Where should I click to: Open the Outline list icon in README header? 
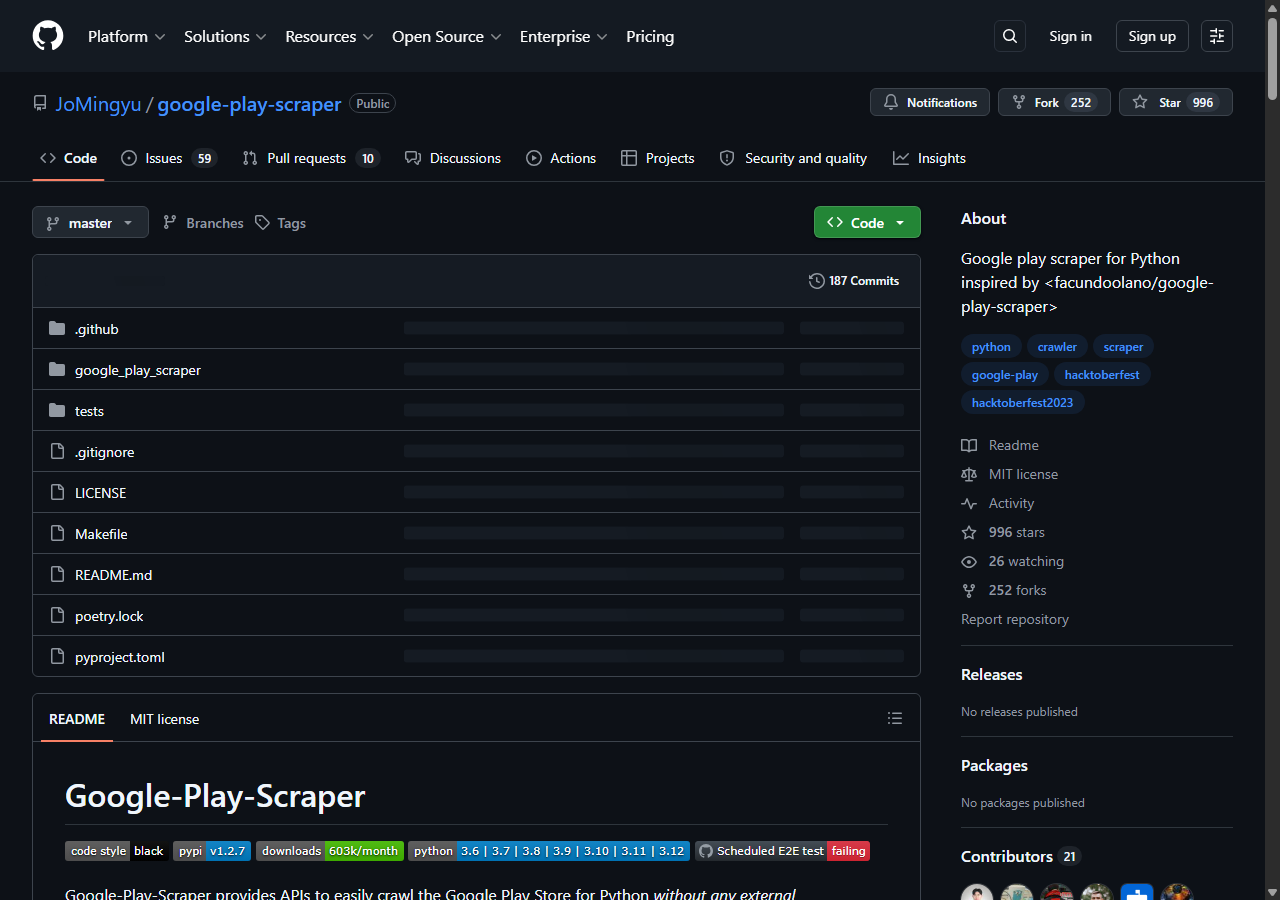pos(895,719)
